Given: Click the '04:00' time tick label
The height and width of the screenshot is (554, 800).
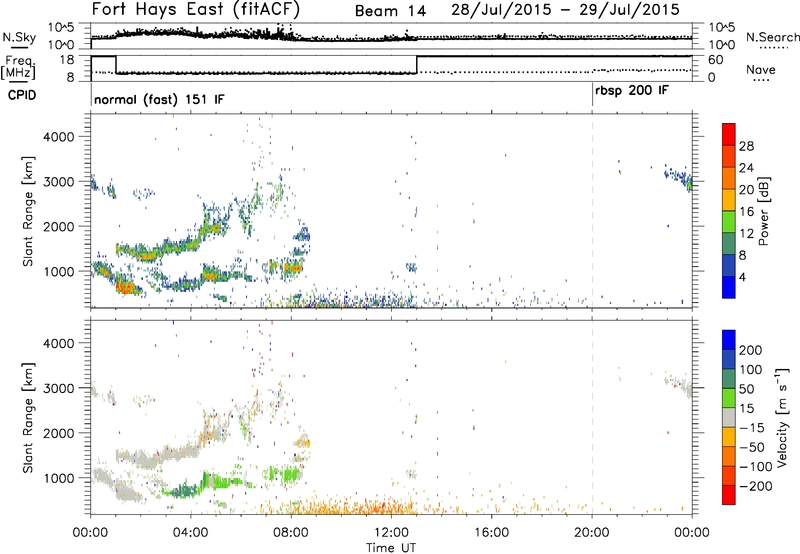Looking at the screenshot, I should 191,533.
